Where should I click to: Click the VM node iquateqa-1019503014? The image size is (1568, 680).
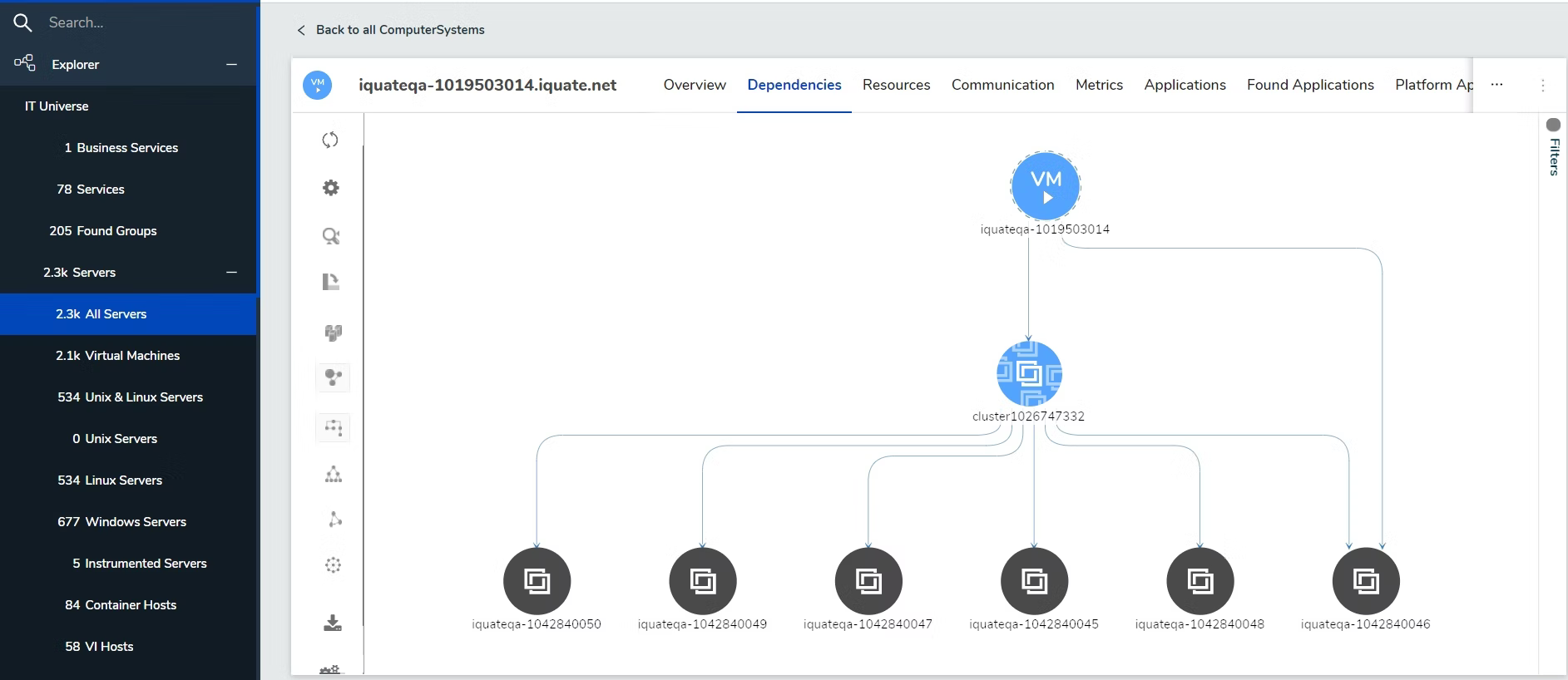coord(1046,185)
